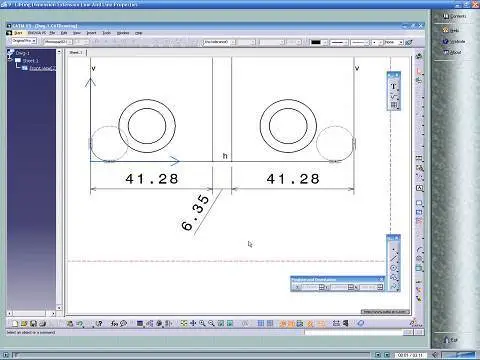Click the black color swatch

click(x=315, y=42)
